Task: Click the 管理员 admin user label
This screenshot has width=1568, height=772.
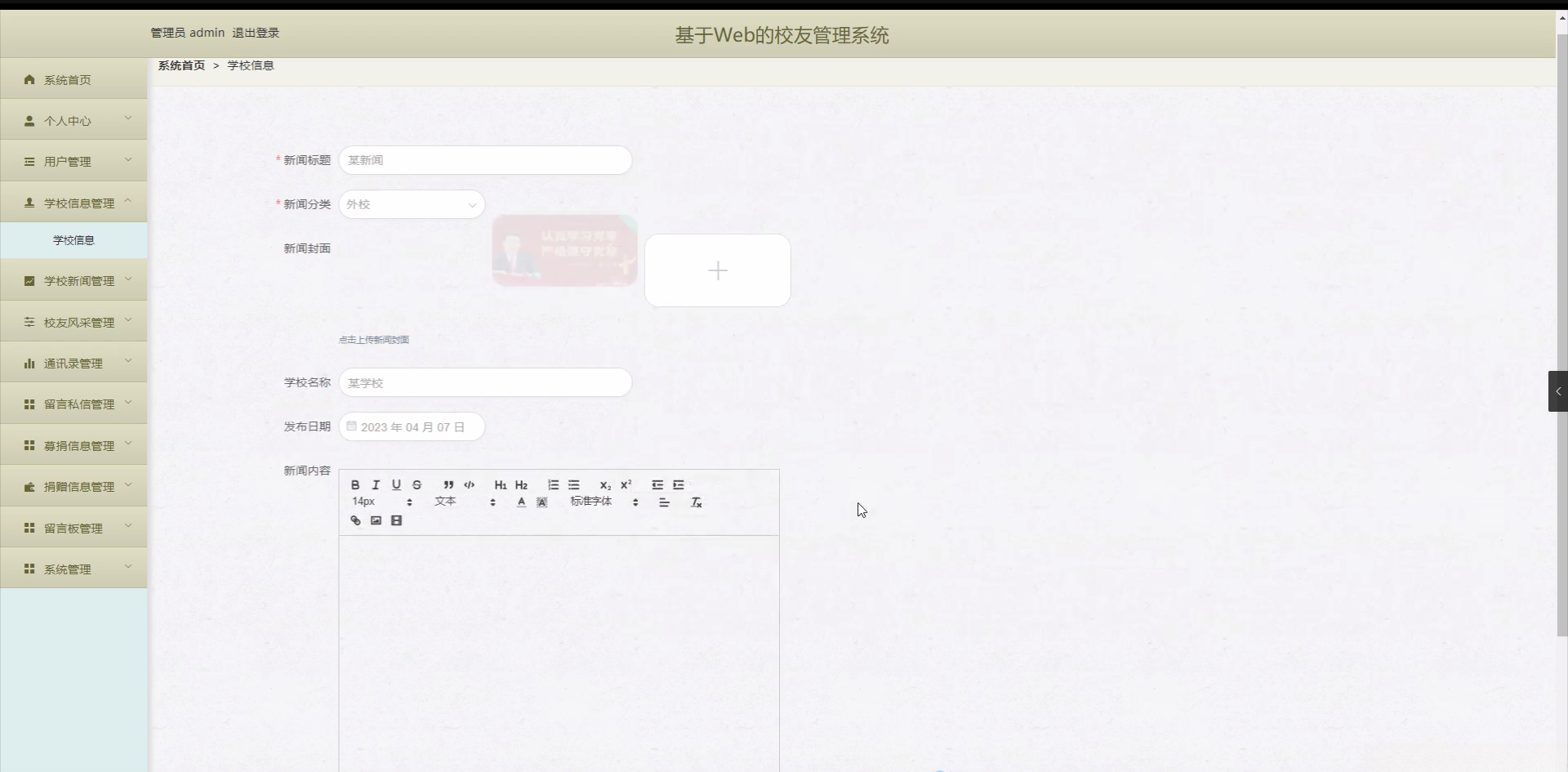Action: [188, 33]
